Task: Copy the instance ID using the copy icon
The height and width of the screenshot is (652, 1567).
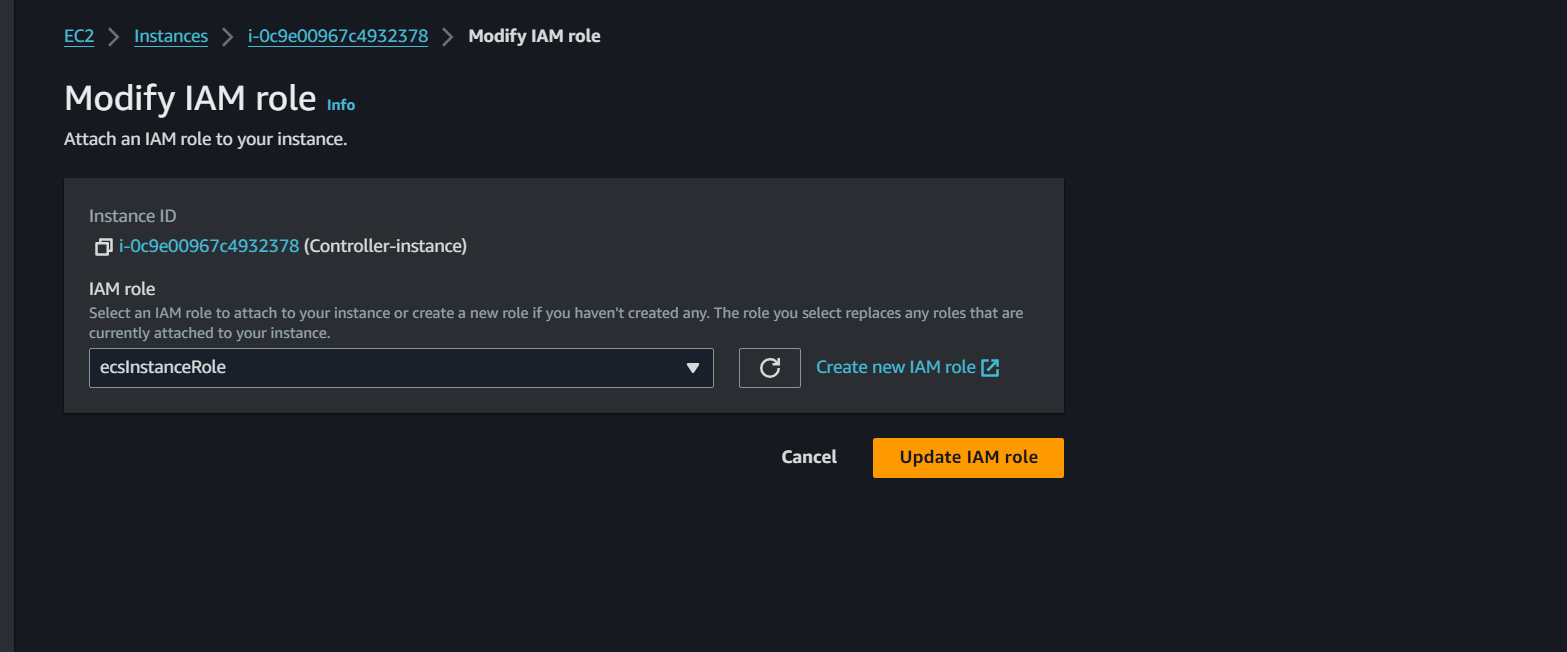Action: click(103, 246)
